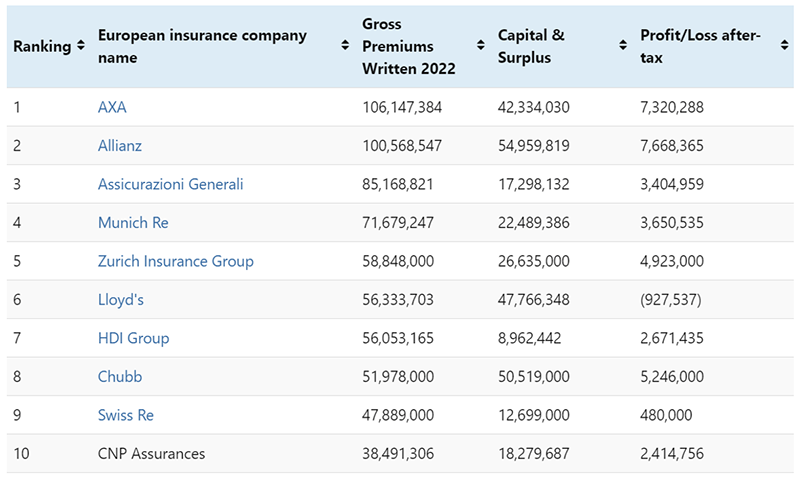Sort table by Ranking column arrows
The image size is (800, 479).
(x=81, y=45)
